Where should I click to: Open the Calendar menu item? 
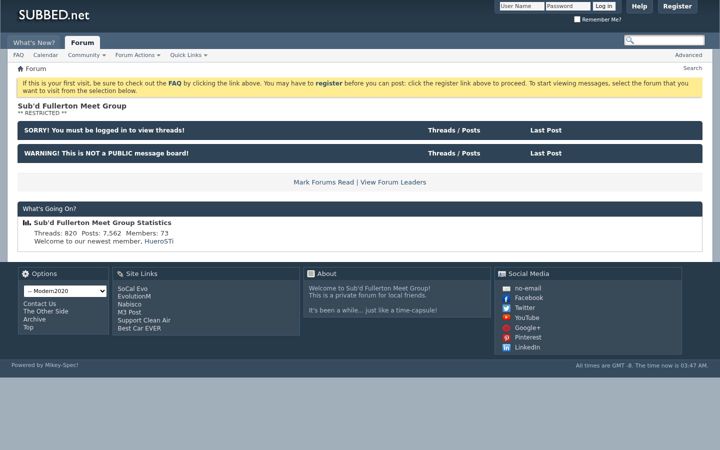coord(45,55)
